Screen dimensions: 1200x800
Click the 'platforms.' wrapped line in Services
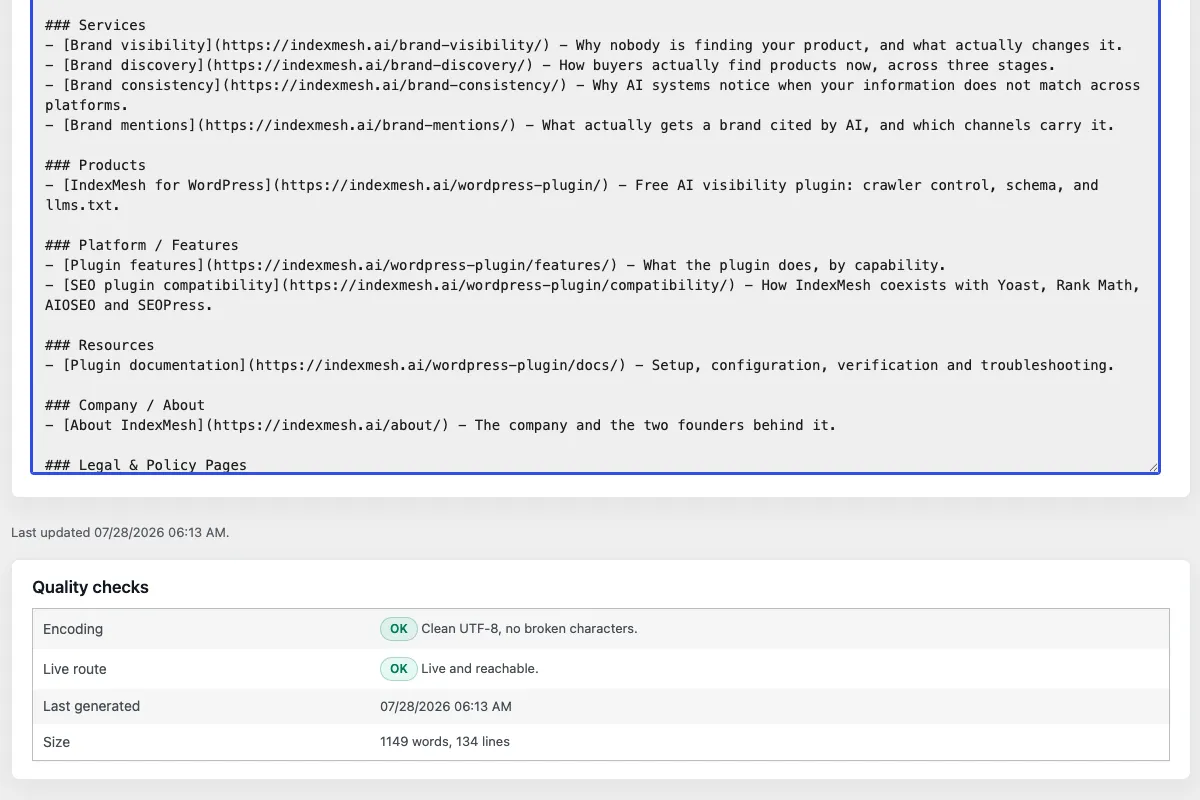click(87, 105)
